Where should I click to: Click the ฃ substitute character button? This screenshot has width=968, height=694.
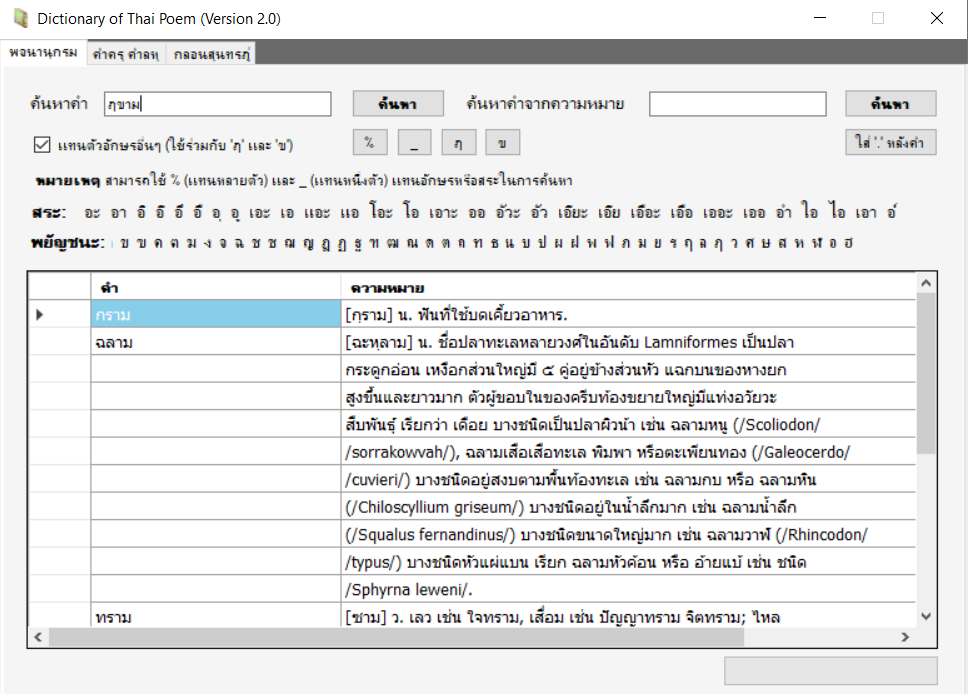point(503,143)
